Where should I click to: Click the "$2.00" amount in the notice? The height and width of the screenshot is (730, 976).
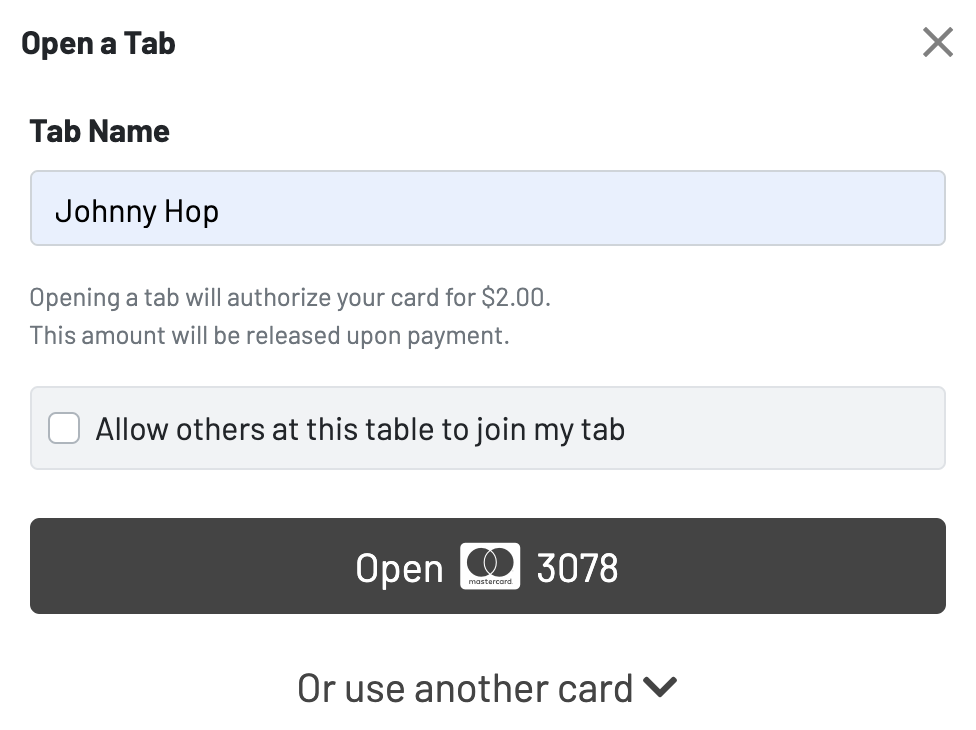pos(515,297)
